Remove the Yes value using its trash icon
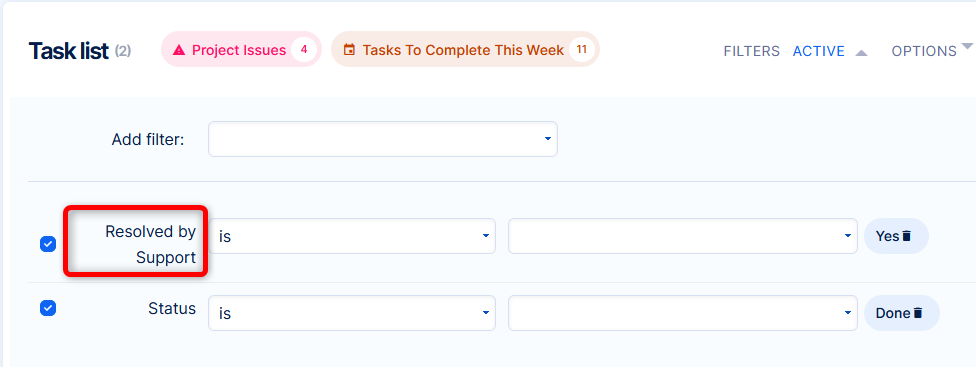 (906, 236)
